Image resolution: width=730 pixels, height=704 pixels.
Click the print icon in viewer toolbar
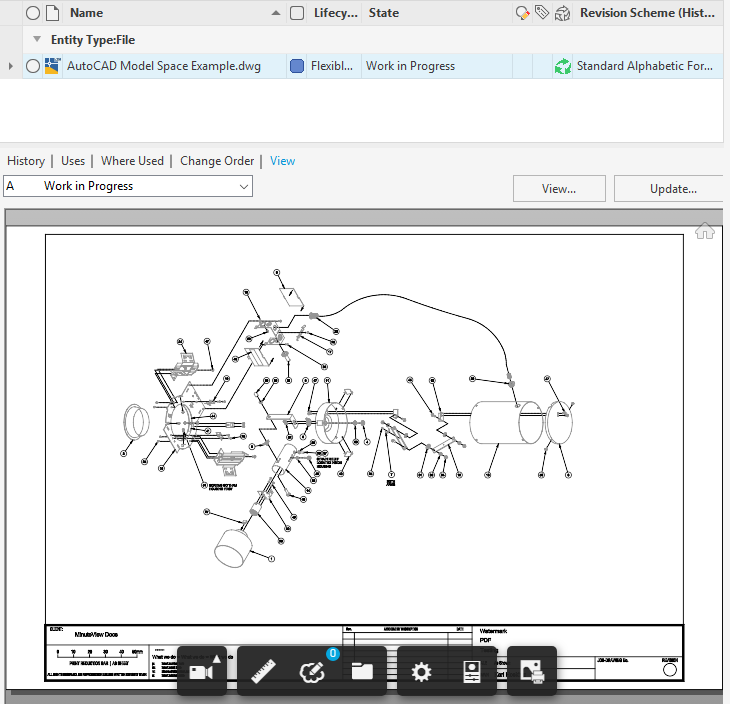pos(532,672)
